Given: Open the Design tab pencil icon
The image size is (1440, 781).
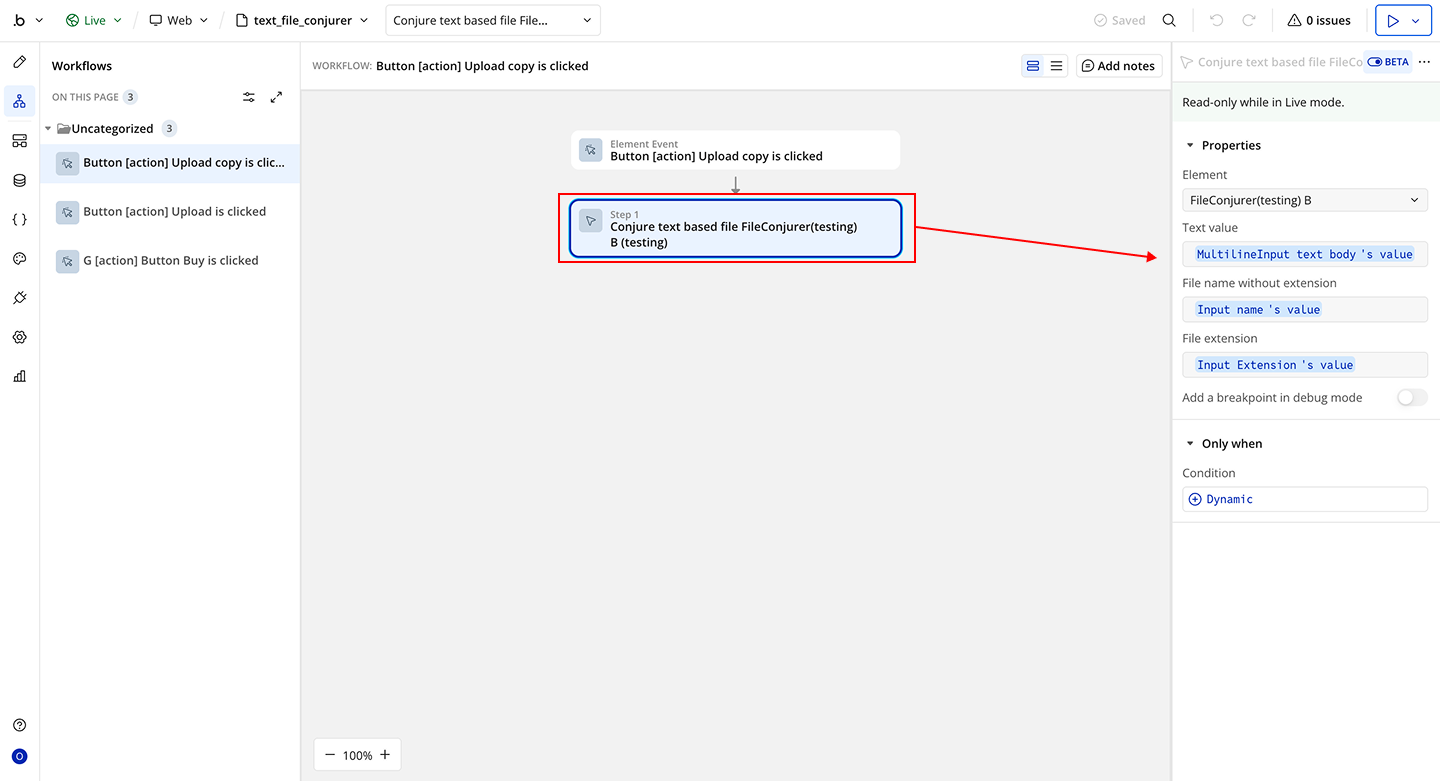Looking at the screenshot, I should (x=19, y=62).
